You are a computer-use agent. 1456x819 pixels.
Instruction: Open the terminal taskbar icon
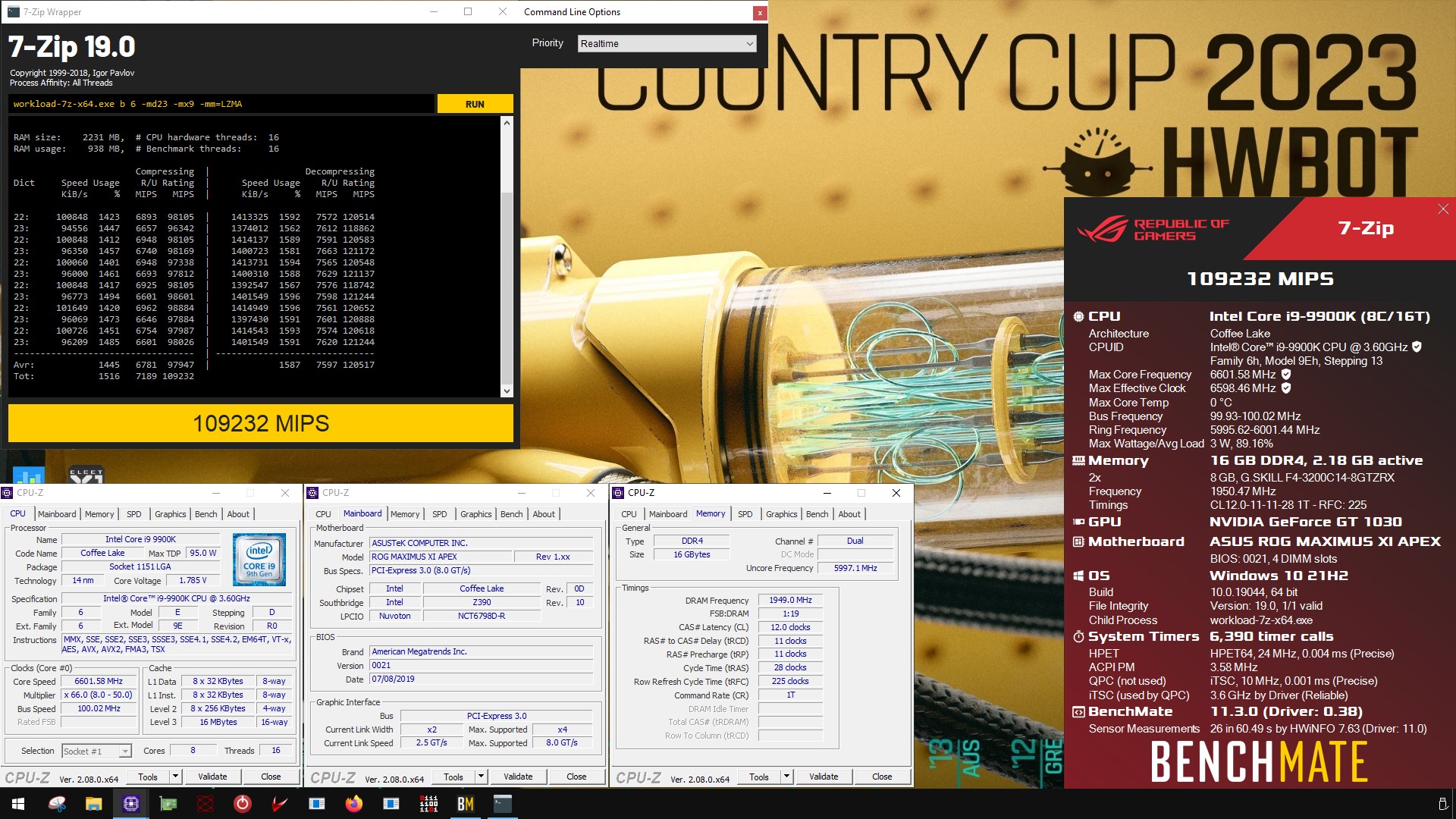point(502,804)
